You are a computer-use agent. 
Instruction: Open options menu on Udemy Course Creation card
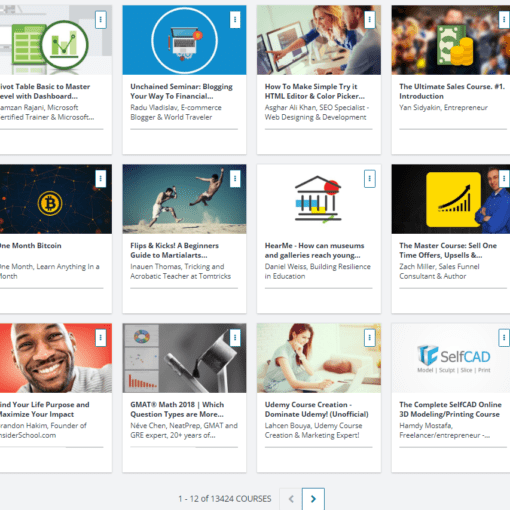tap(369, 338)
